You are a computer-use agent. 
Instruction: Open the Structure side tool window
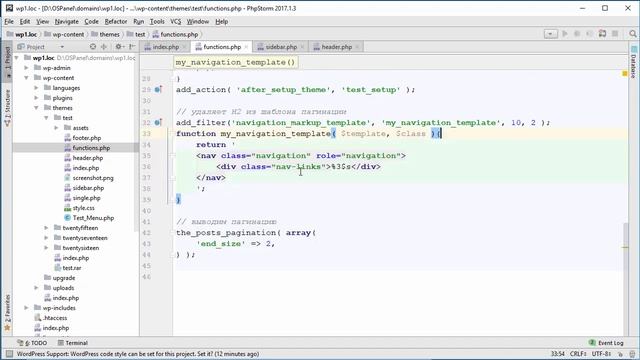pos(7,107)
